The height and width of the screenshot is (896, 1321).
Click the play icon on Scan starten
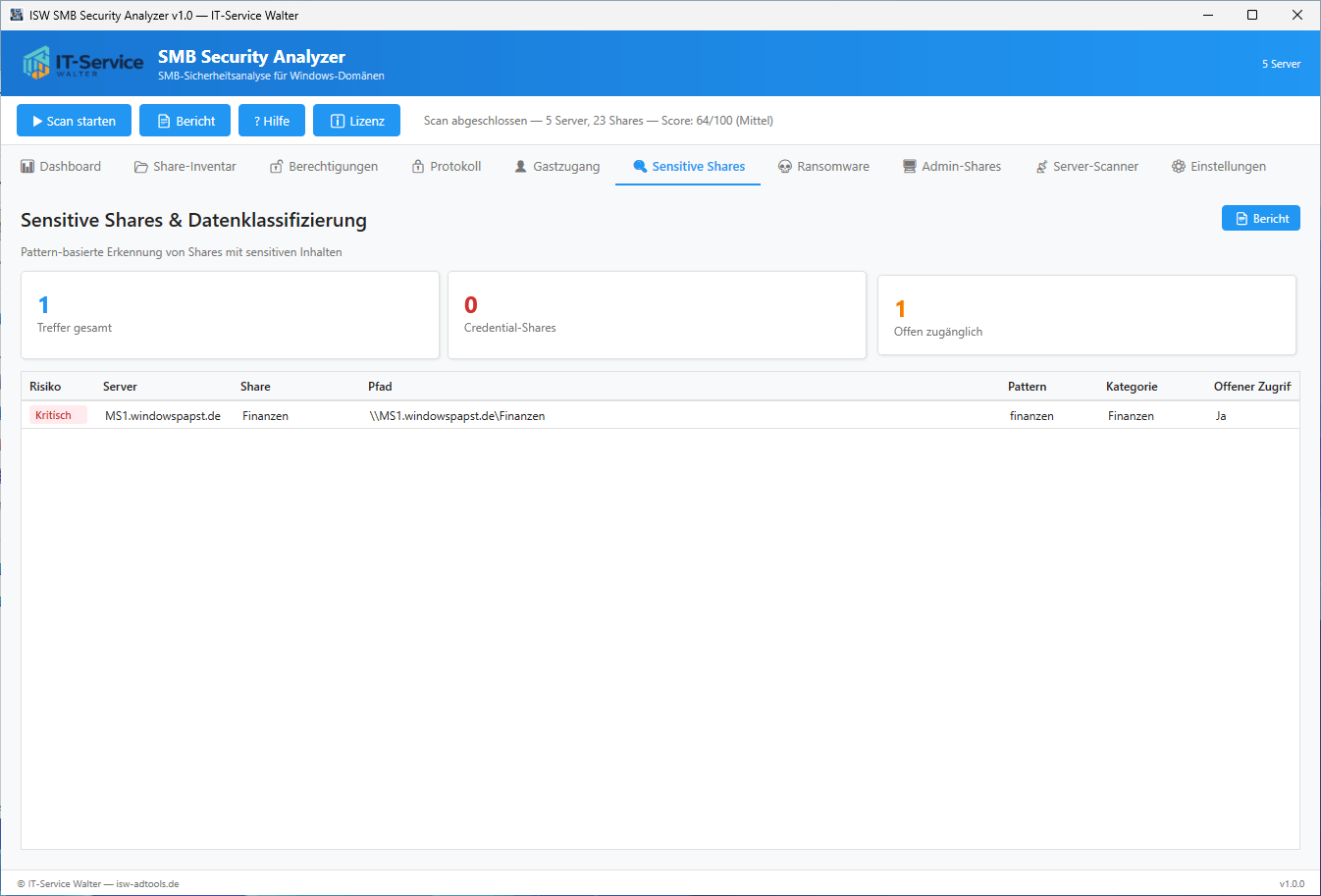click(37, 122)
